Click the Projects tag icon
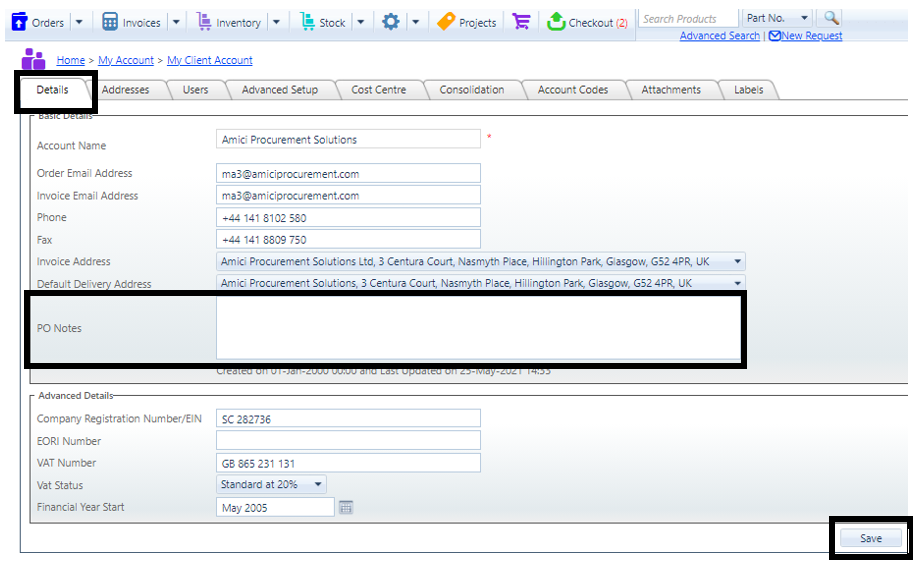917x568 pixels. tap(446, 22)
